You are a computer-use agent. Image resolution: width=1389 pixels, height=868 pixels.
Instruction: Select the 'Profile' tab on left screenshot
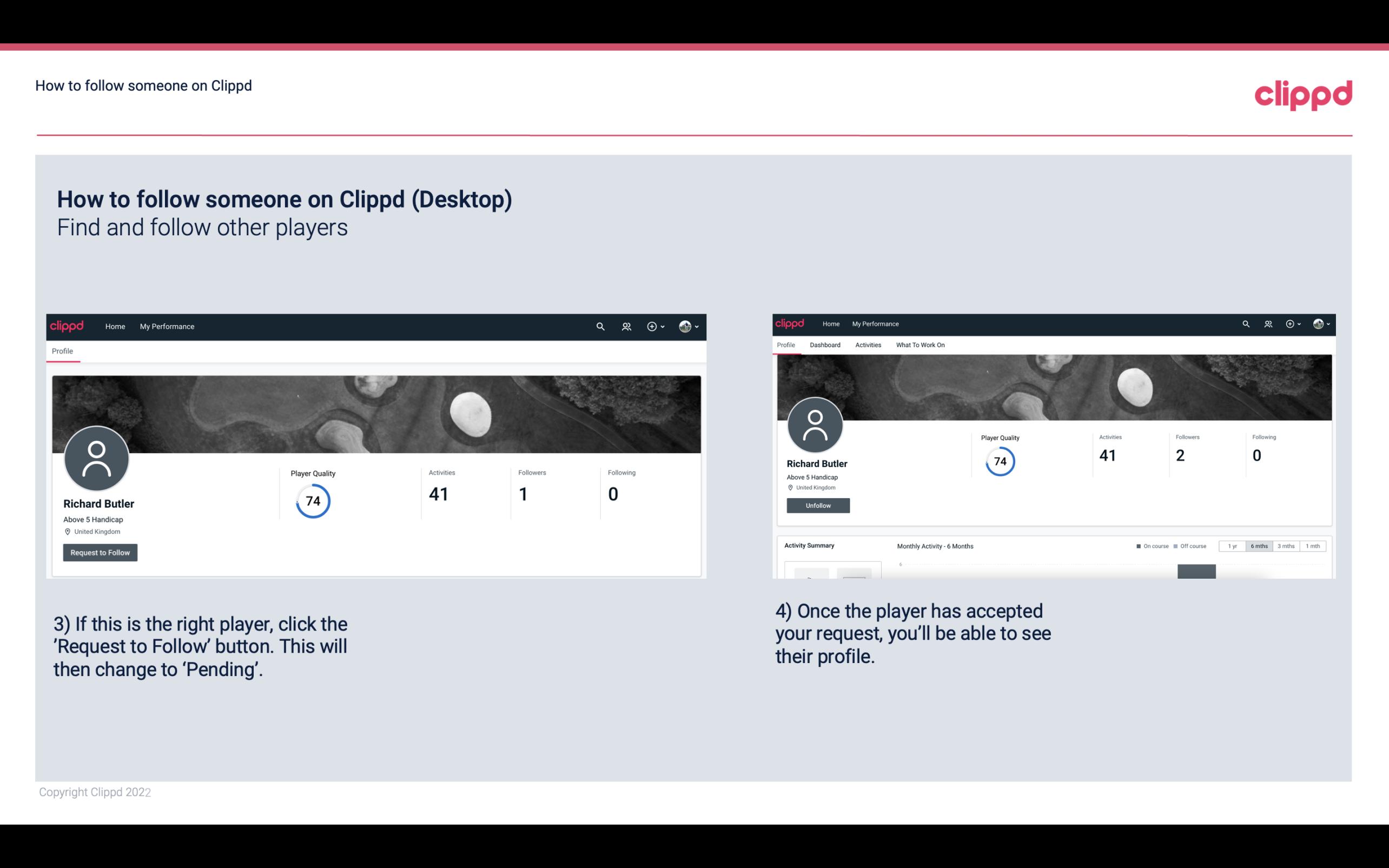tap(61, 350)
